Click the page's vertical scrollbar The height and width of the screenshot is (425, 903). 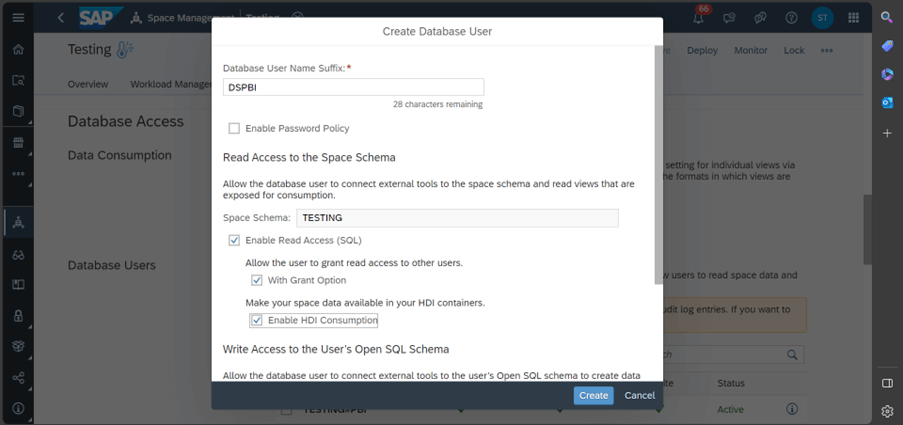867,229
